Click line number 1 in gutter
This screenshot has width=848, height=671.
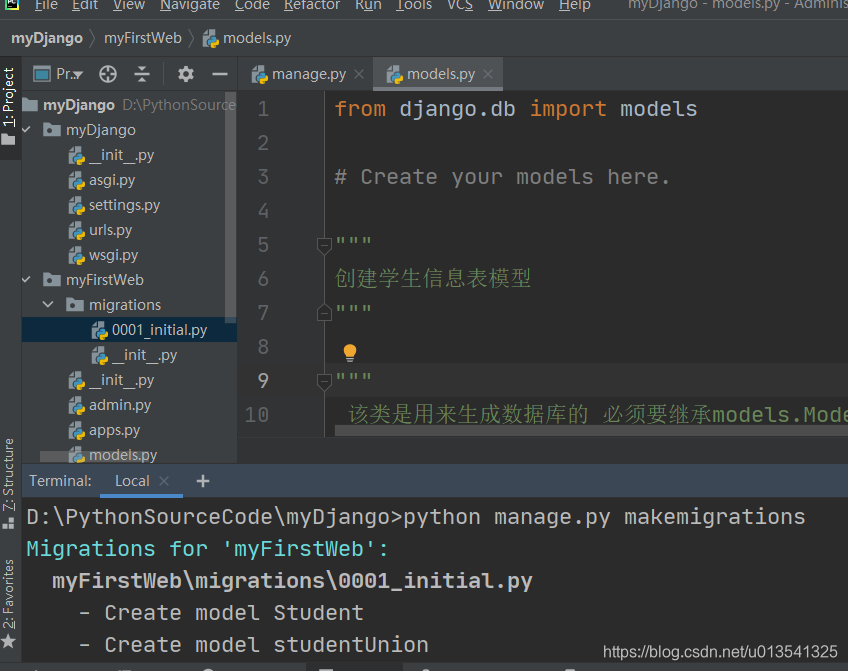pos(263,109)
